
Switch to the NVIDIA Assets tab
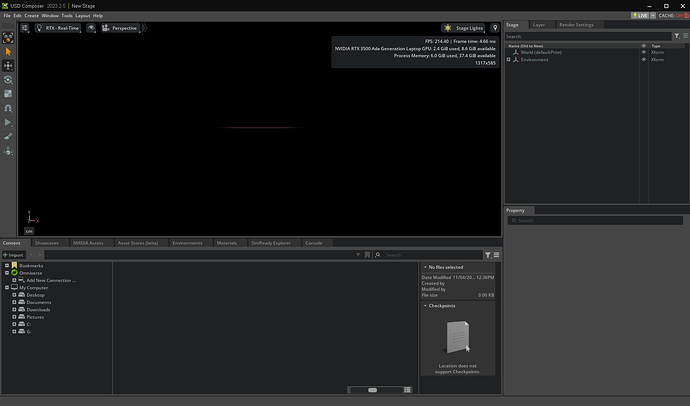88,243
